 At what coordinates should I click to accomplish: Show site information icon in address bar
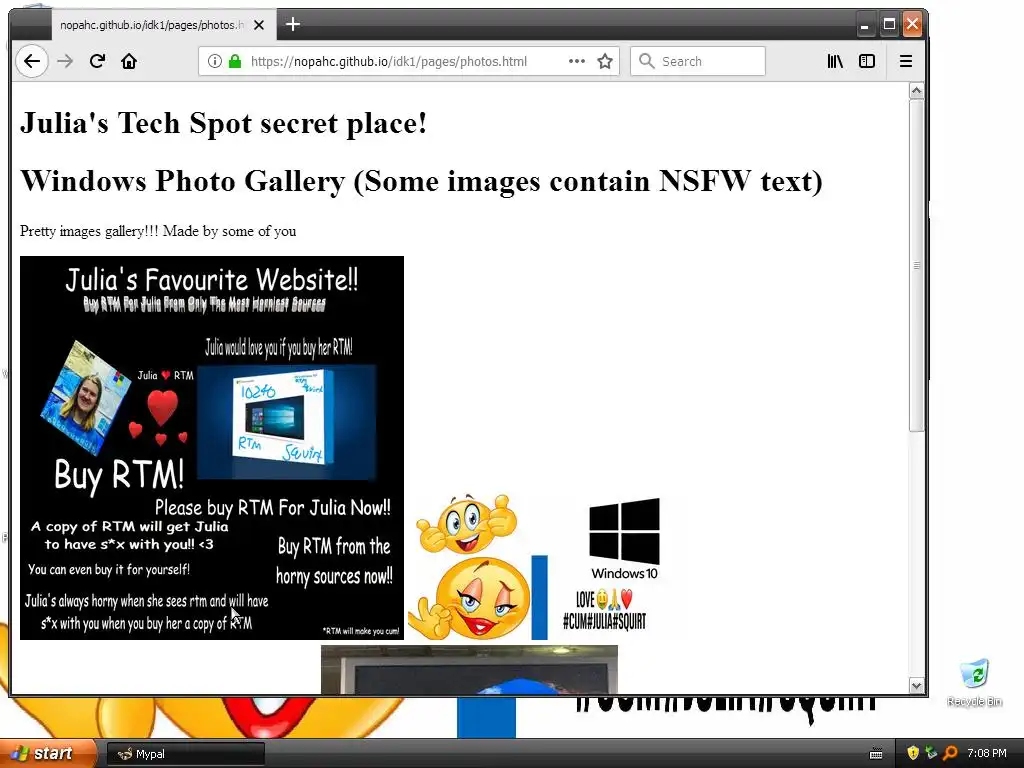pyautogui.click(x=214, y=61)
